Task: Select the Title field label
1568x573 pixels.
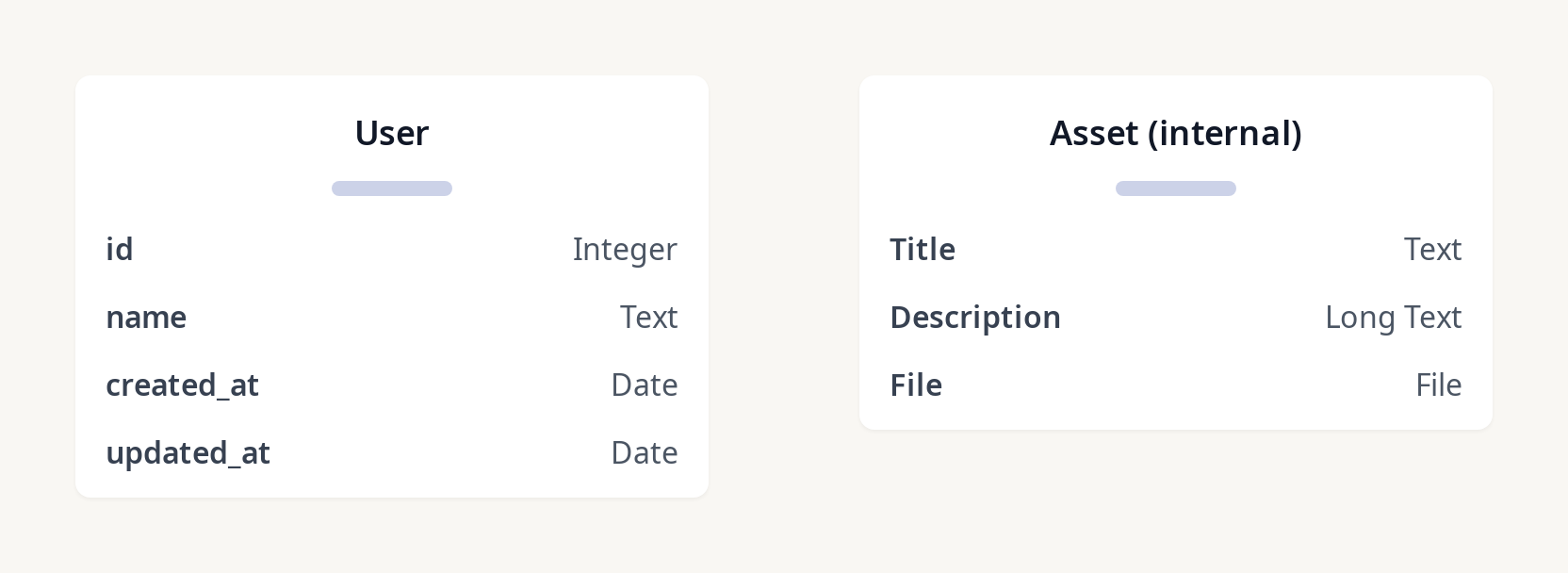Action: pyautogui.click(x=923, y=250)
